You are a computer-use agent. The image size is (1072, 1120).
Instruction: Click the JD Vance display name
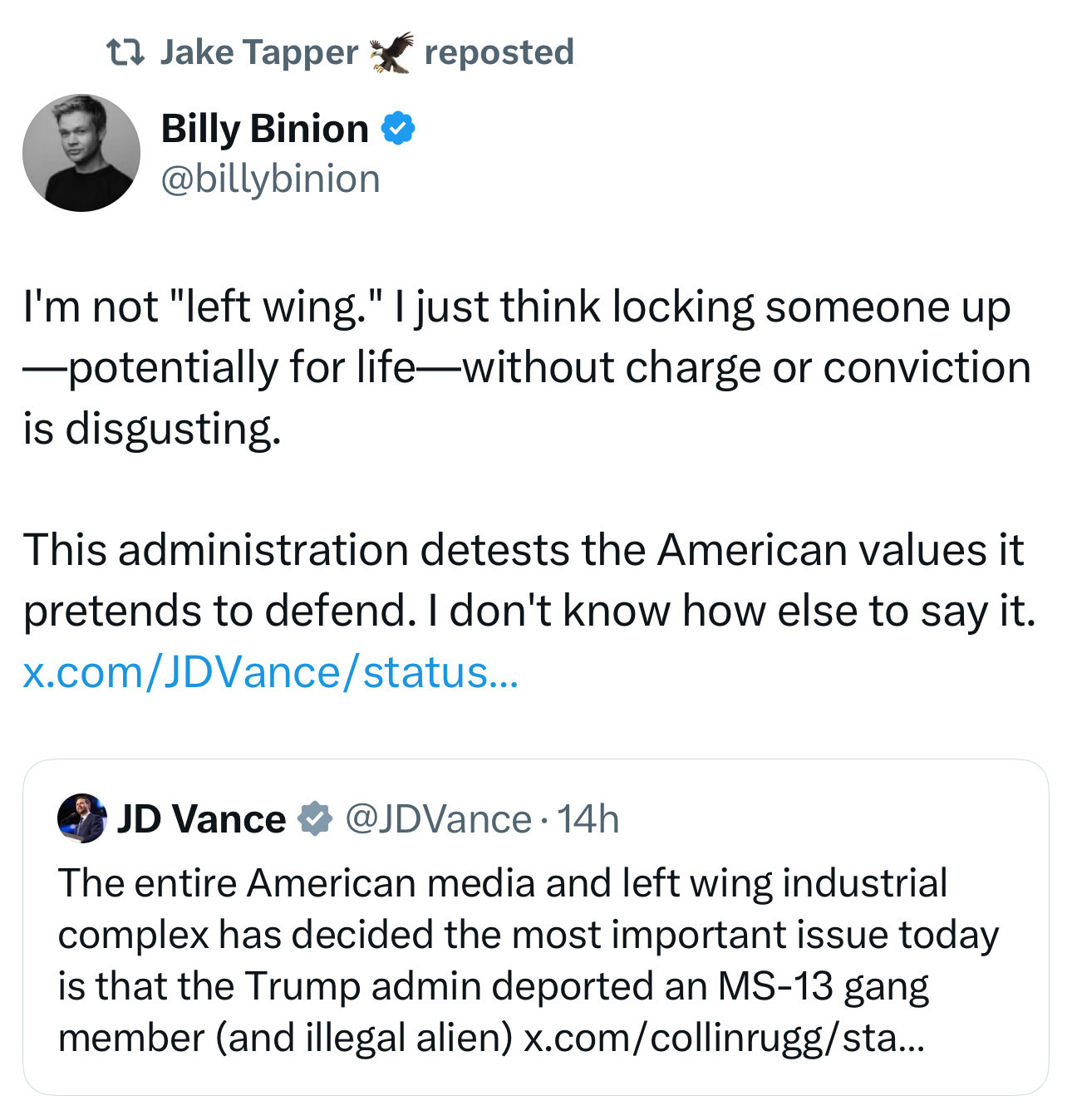[202, 818]
